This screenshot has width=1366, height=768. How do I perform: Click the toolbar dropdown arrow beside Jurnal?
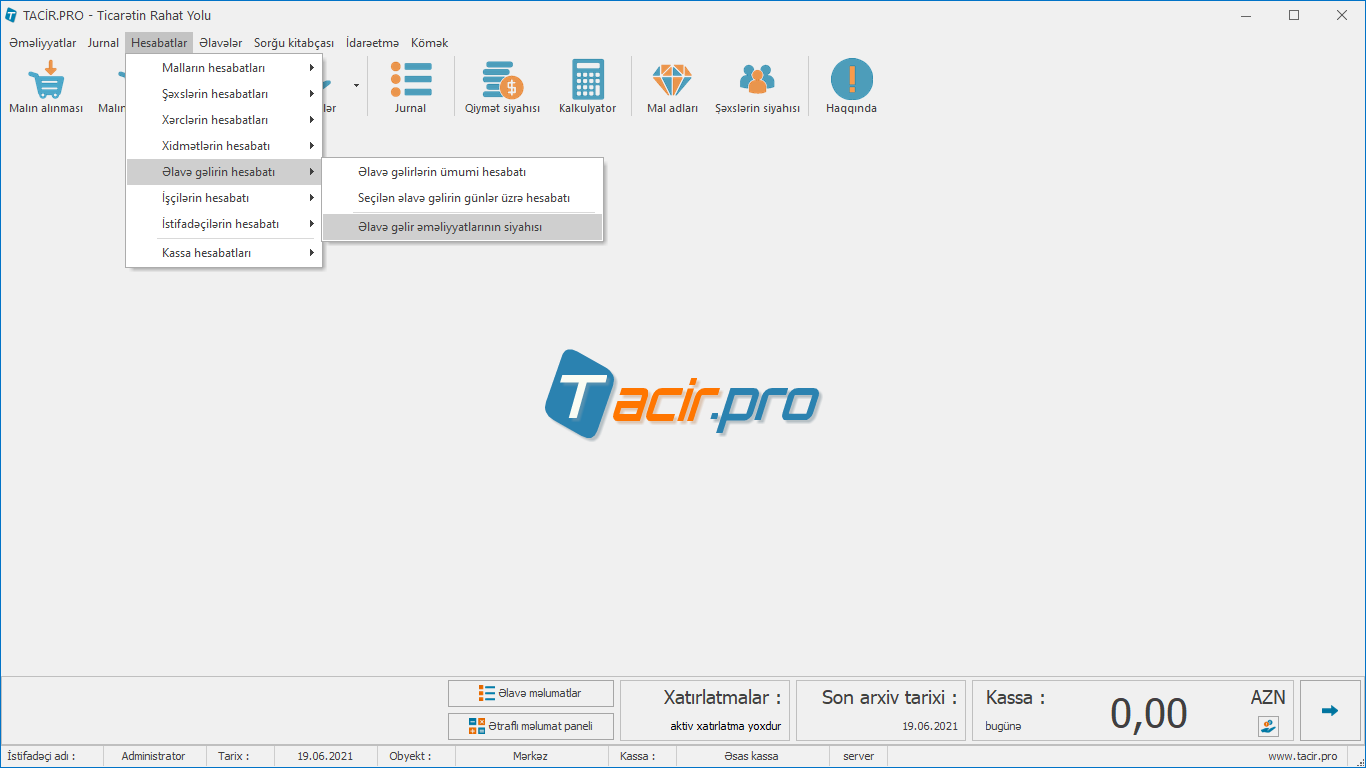tap(356, 86)
